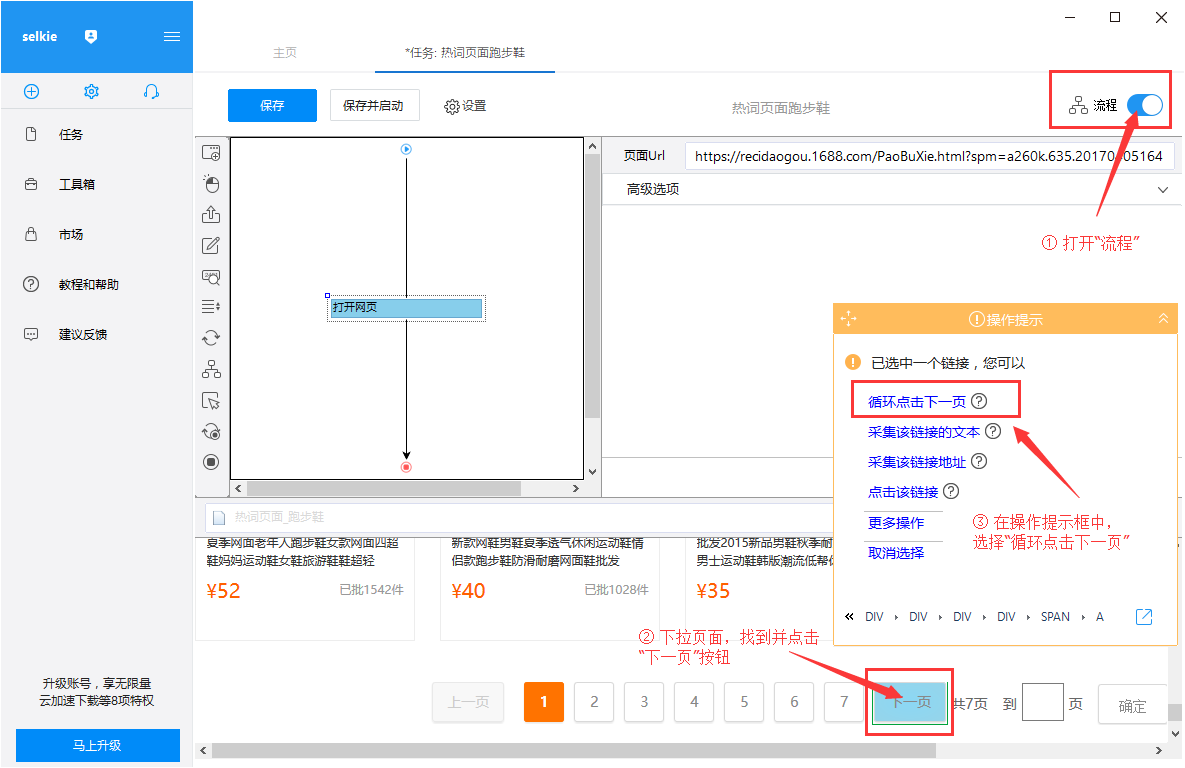Select the end loop tool icon
Screen dimensions: 1185x768
pyautogui.click(x=211, y=432)
